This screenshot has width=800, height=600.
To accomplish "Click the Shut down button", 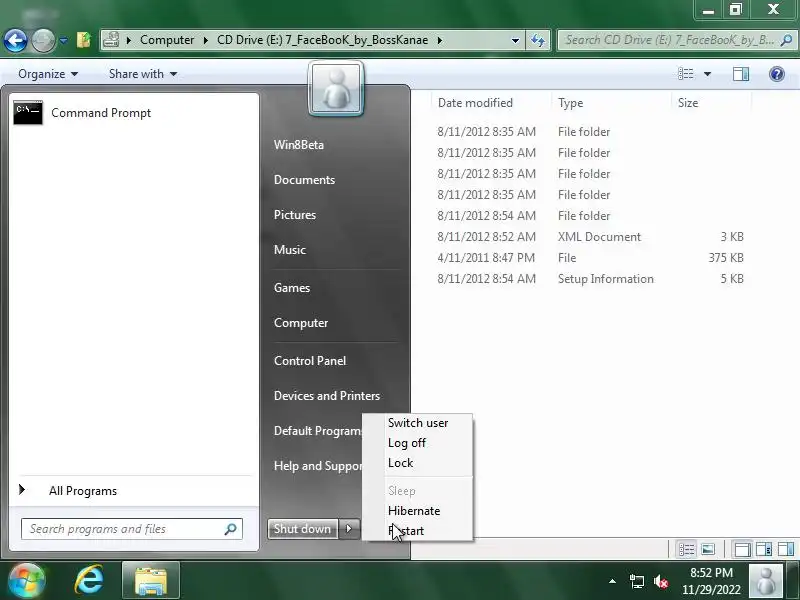I will pyautogui.click(x=303, y=529).
